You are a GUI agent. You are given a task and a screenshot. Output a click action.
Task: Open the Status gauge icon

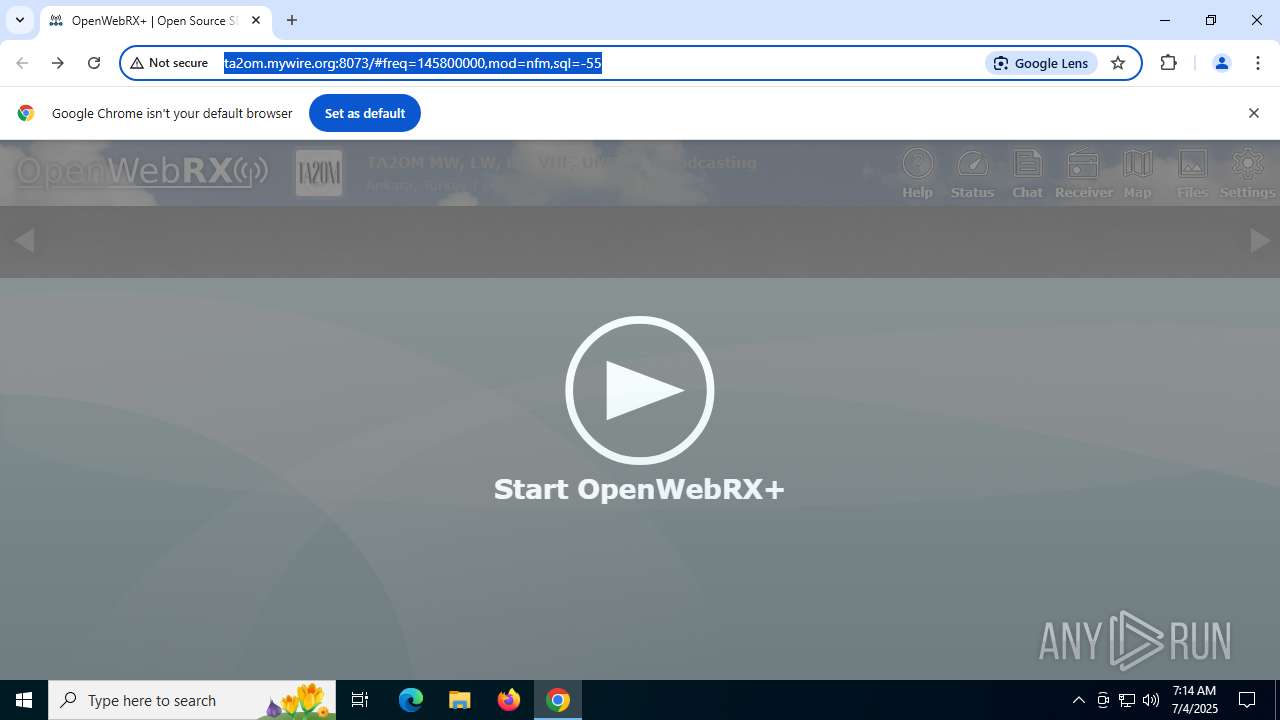tap(972, 174)
